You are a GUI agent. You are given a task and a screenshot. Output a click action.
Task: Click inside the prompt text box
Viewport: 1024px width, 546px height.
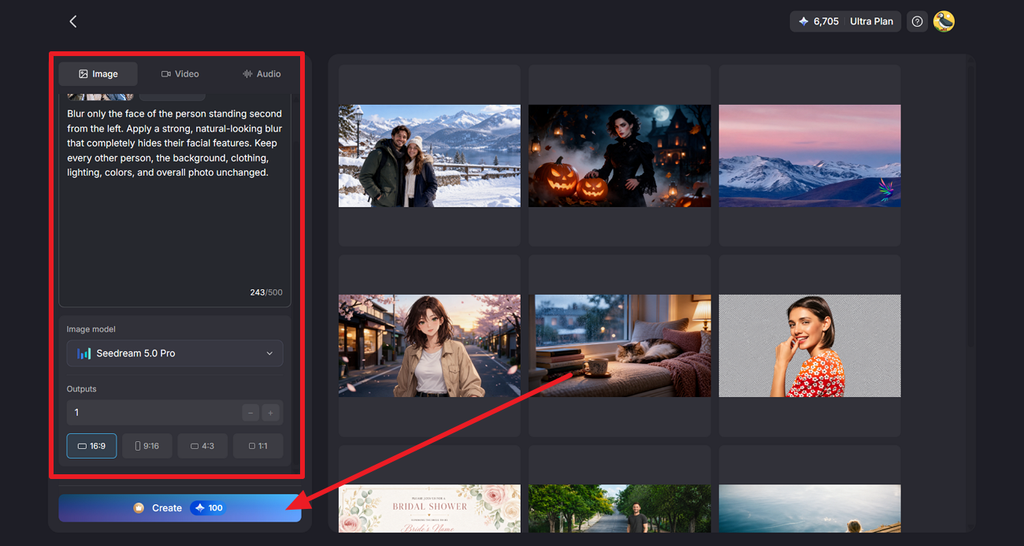175,202
